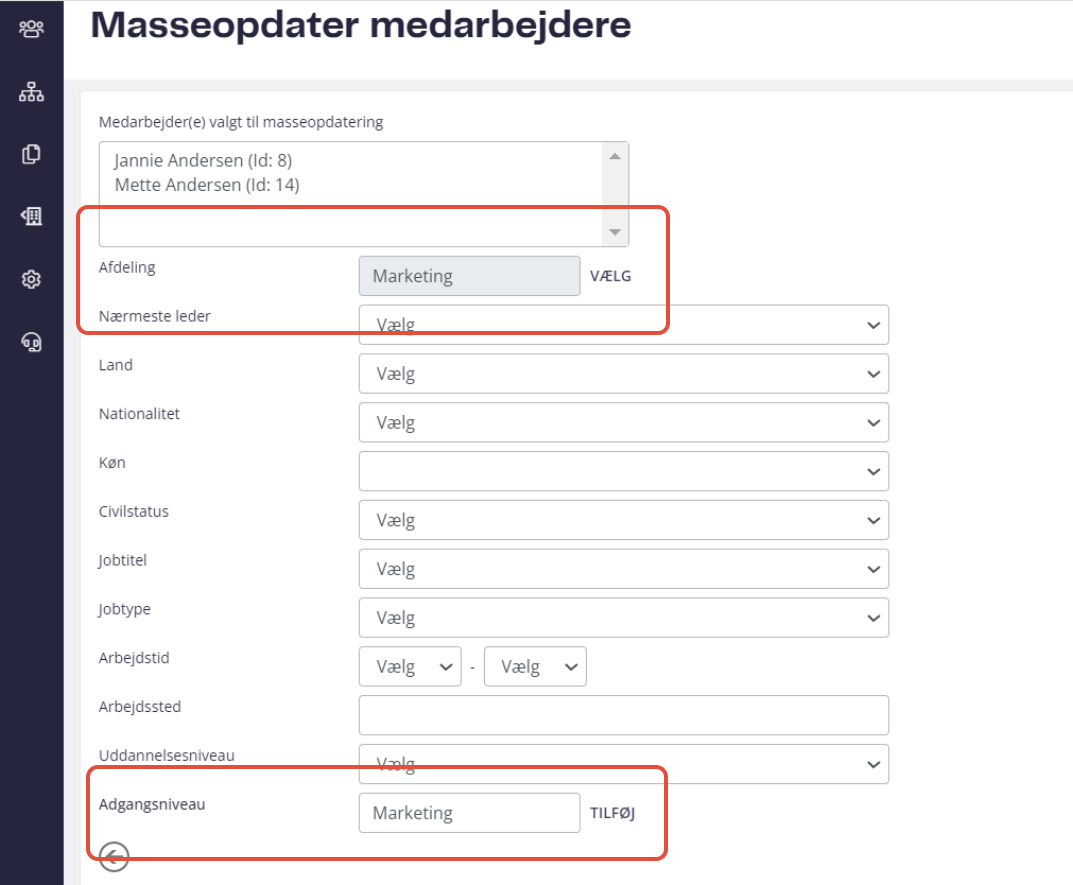Open the settings gear in sidebar
1073x885 pixels.
point(31,279)
